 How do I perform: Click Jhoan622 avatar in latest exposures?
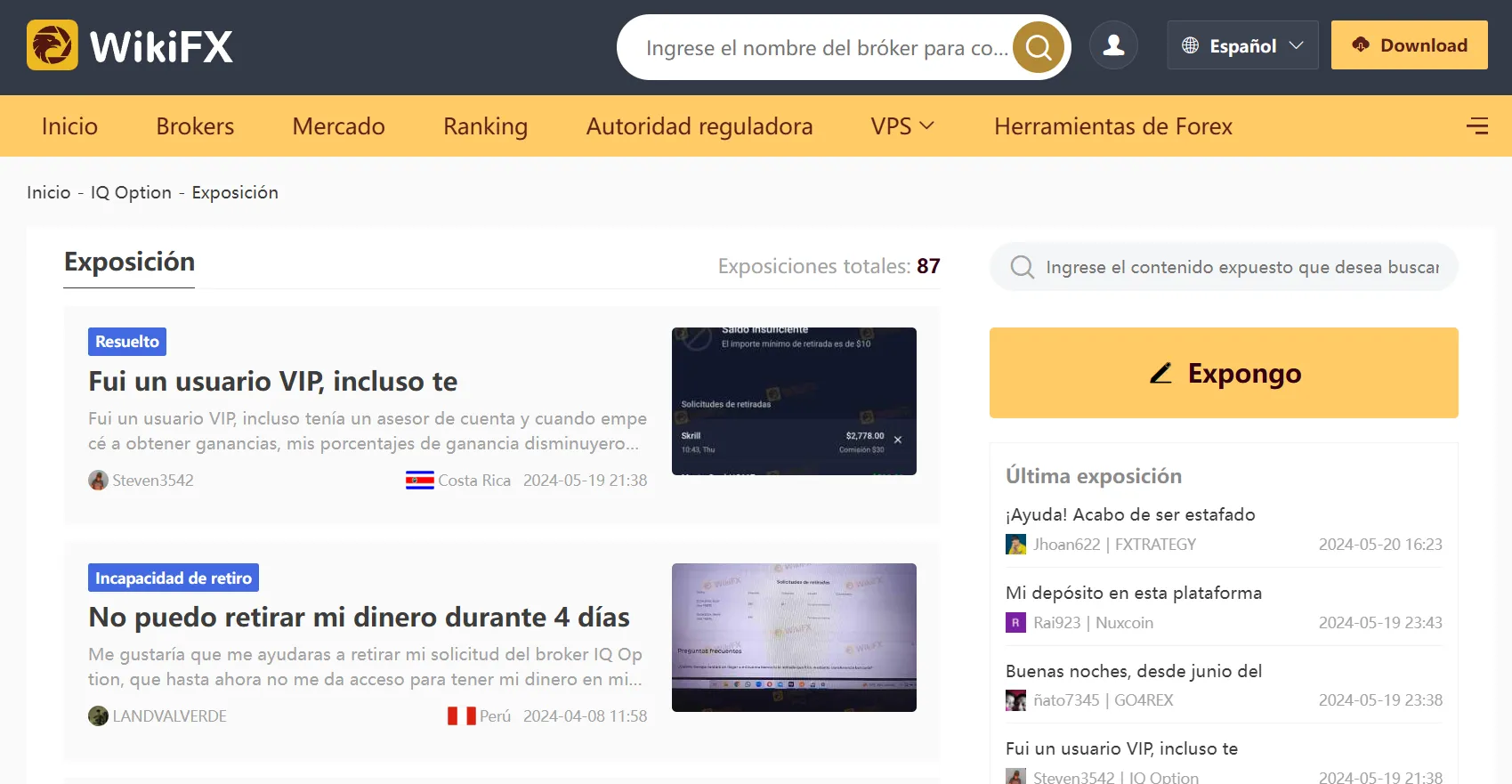(x=1015, y=545)
